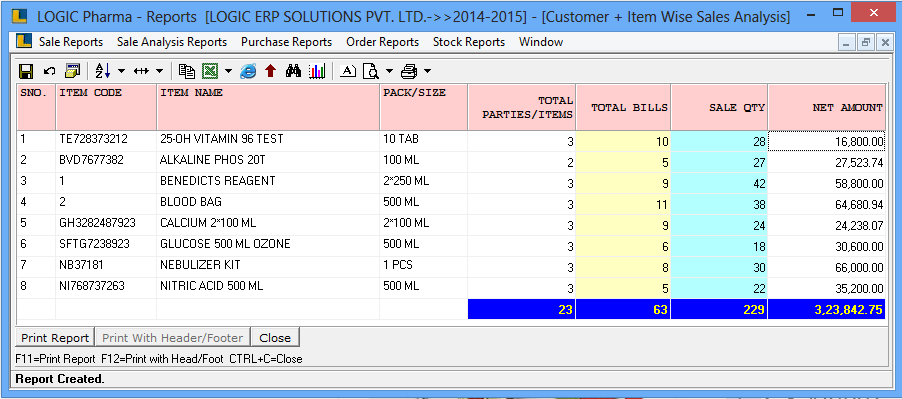902x399 pixels.
Task: Click the font letter A icon
Action: coord(348,71)
